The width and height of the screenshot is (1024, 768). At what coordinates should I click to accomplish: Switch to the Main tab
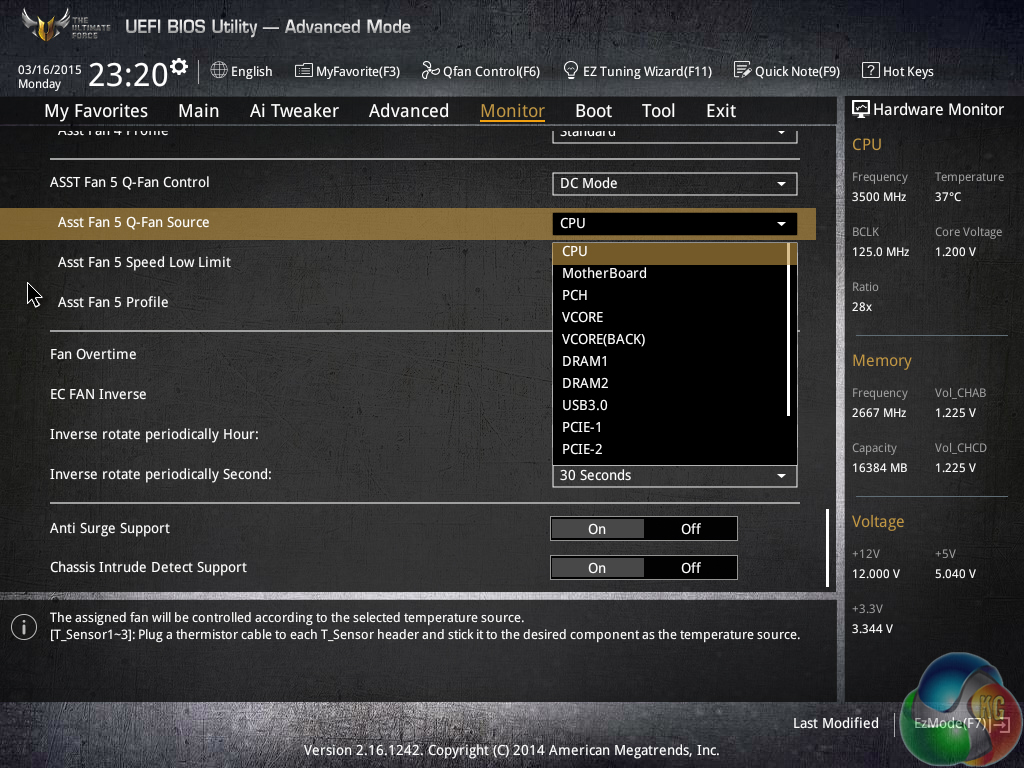[x=199, y=111]
